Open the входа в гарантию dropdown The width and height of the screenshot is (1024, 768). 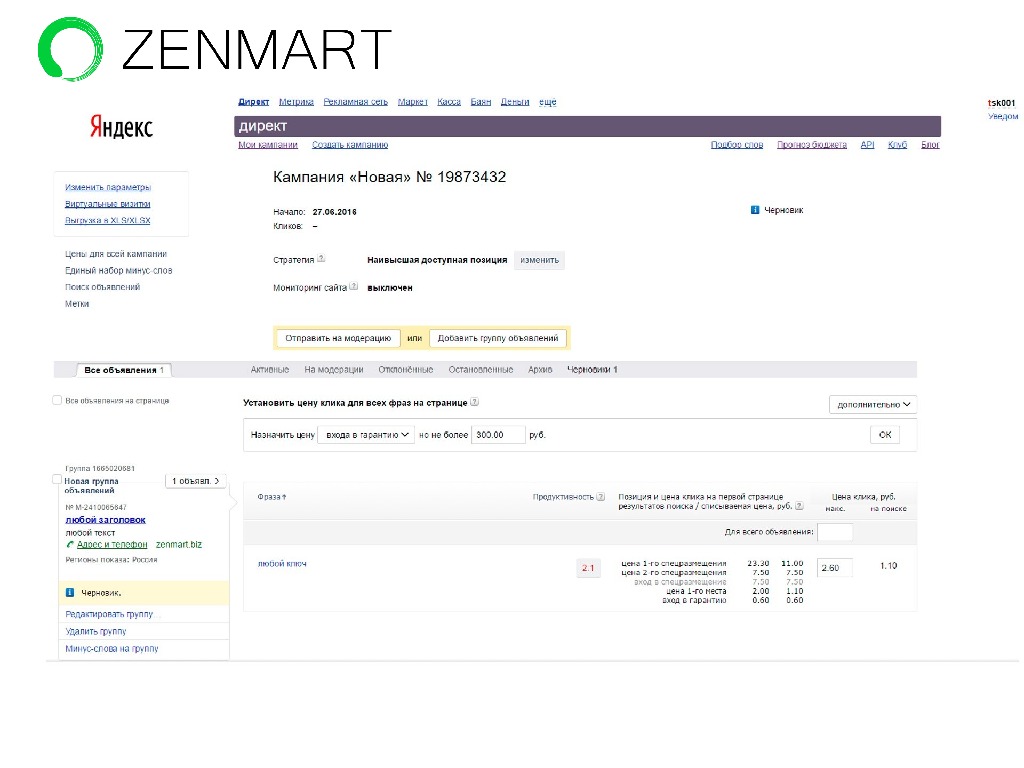(365, 435)
